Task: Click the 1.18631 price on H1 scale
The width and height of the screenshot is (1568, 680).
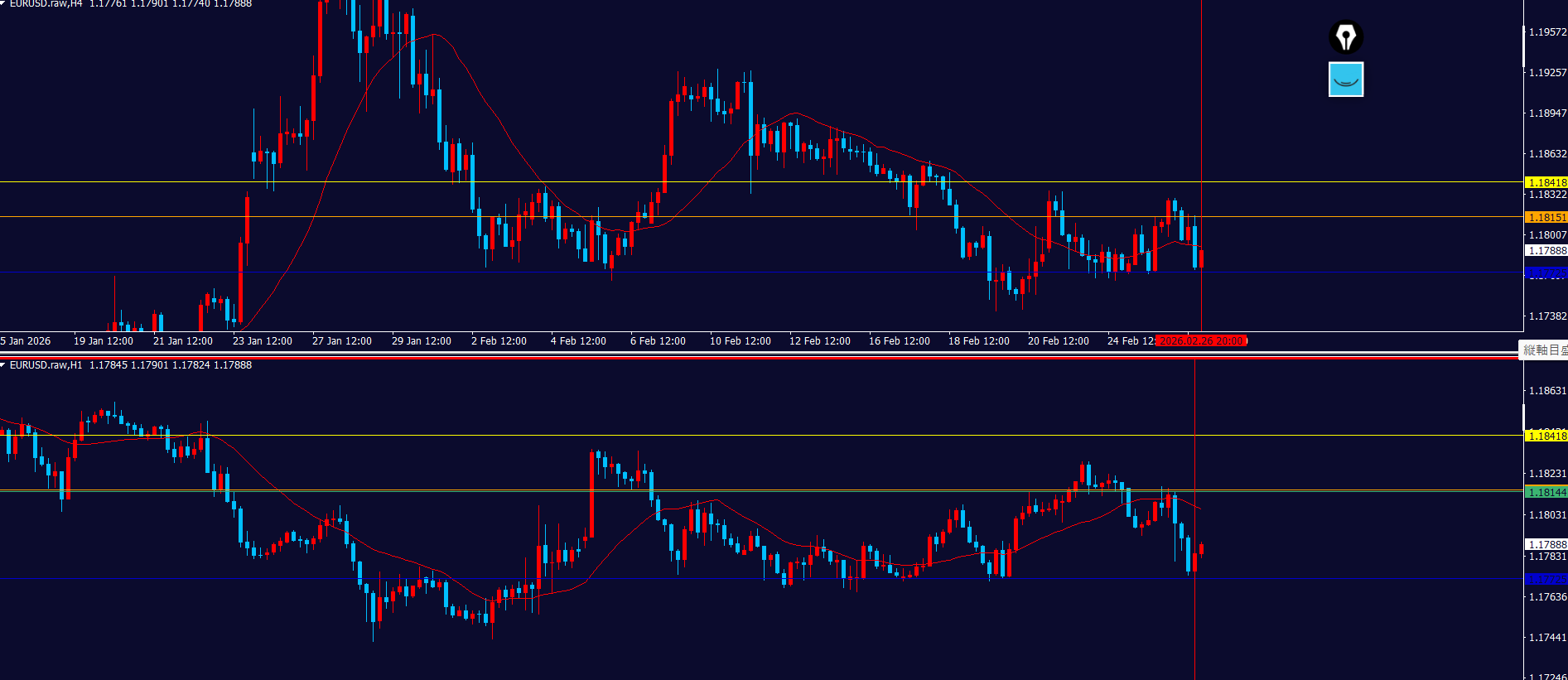Action: (1546, 391)
